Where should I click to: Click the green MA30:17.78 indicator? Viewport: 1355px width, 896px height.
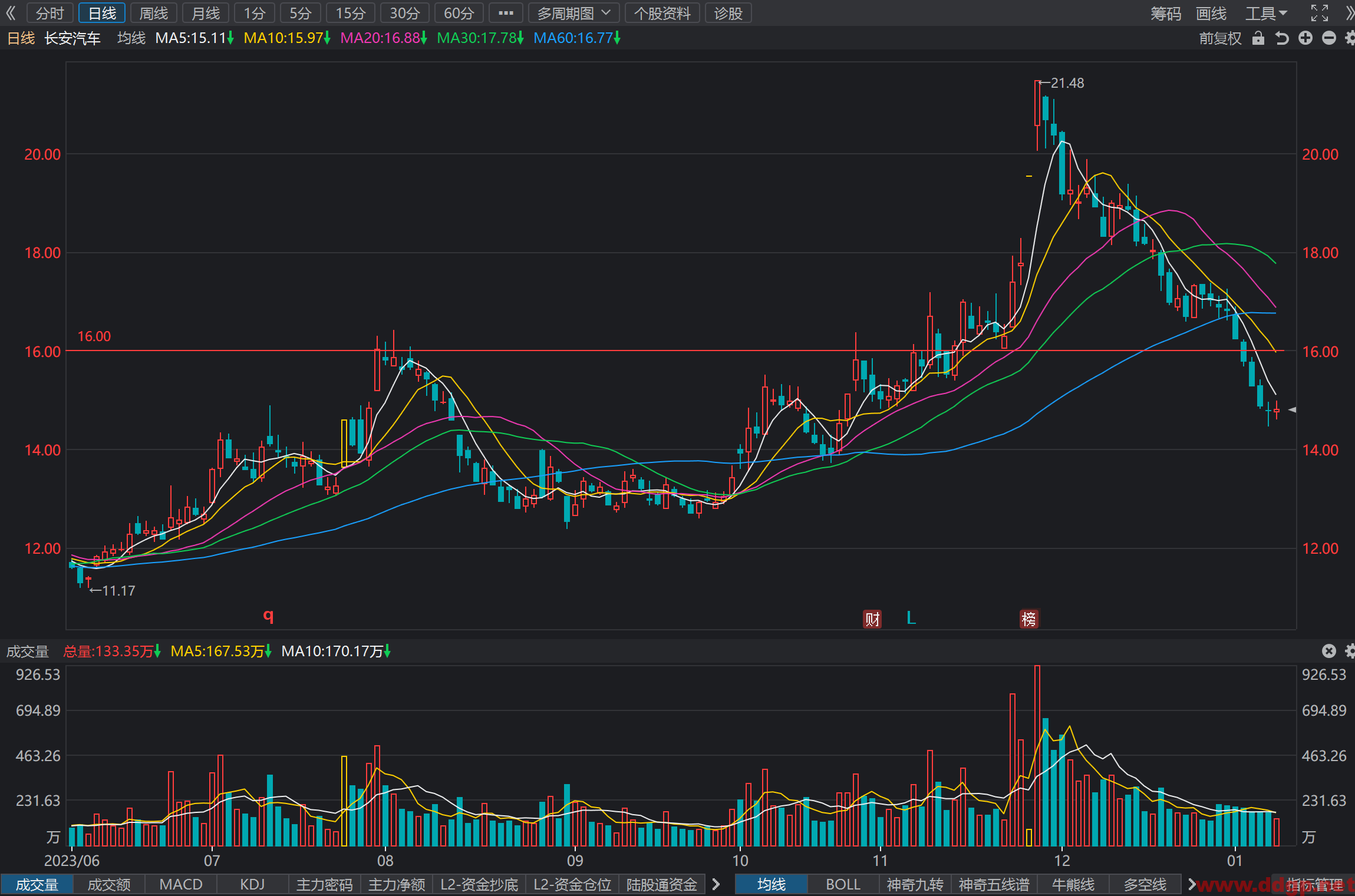[480, 38]
